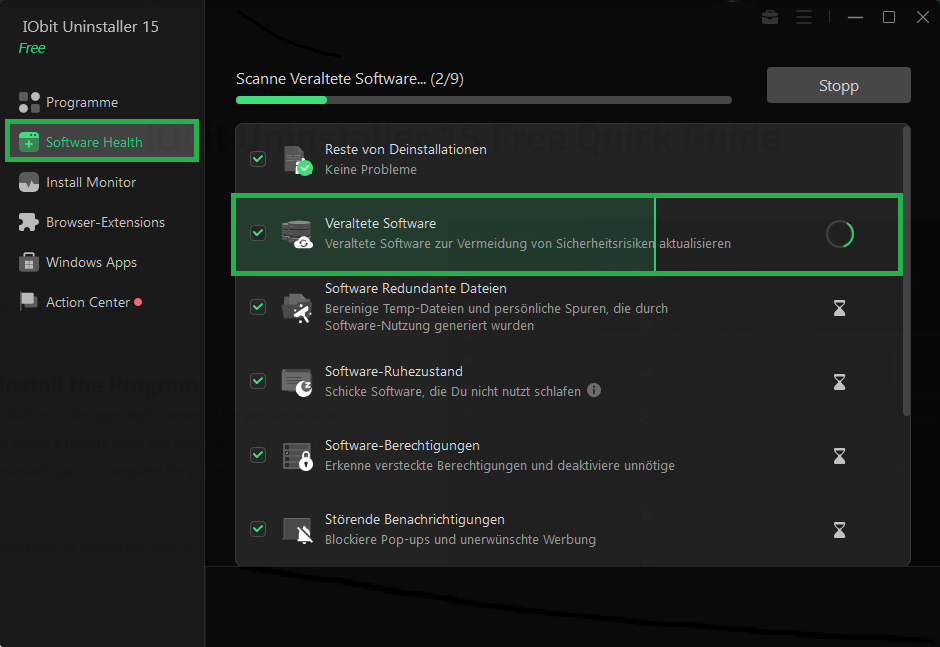The image size is (940, 647).
Task: Click the Veraltete Software title text
Action: tap(380, 223)
